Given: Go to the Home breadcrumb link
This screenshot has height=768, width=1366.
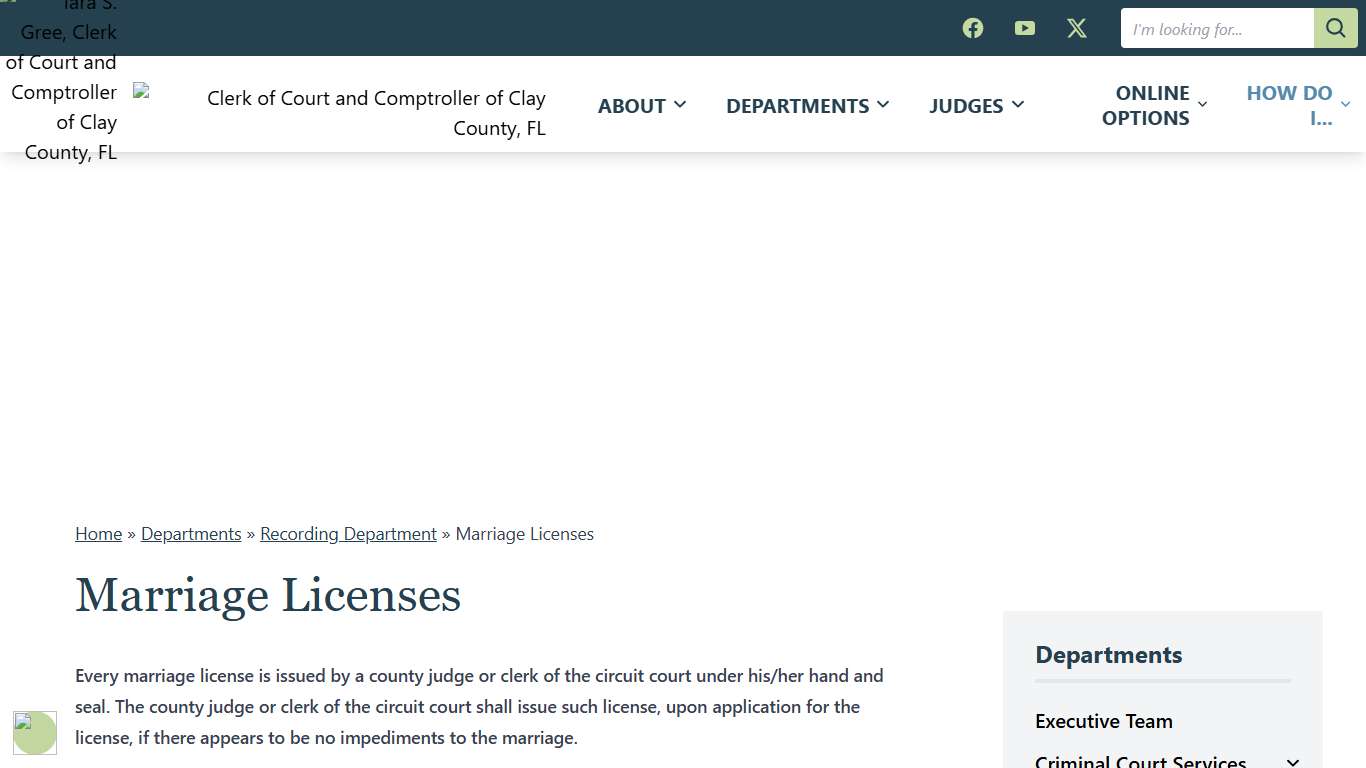Looking at the screenshot, I should pyautogui.click(x=98, y=533).
